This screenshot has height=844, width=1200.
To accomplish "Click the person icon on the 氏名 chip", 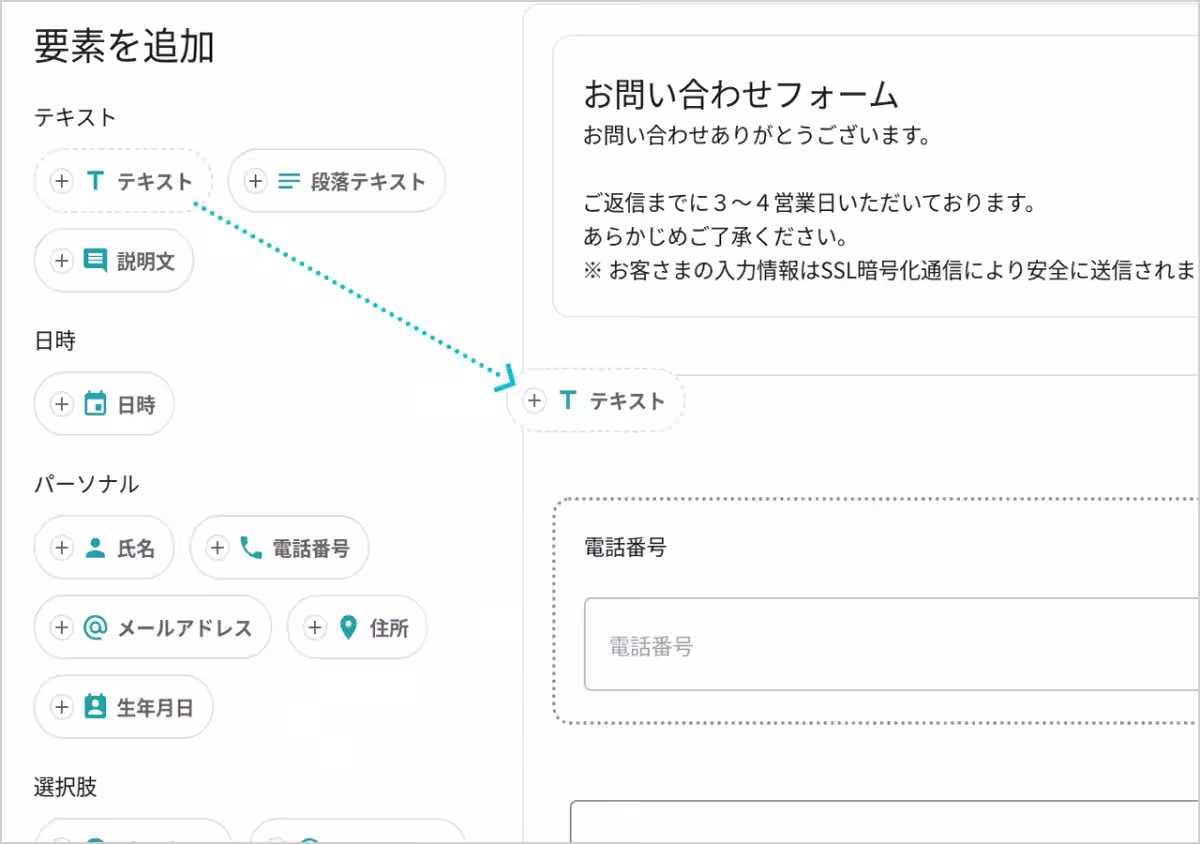I will click(x=94, y=547).
